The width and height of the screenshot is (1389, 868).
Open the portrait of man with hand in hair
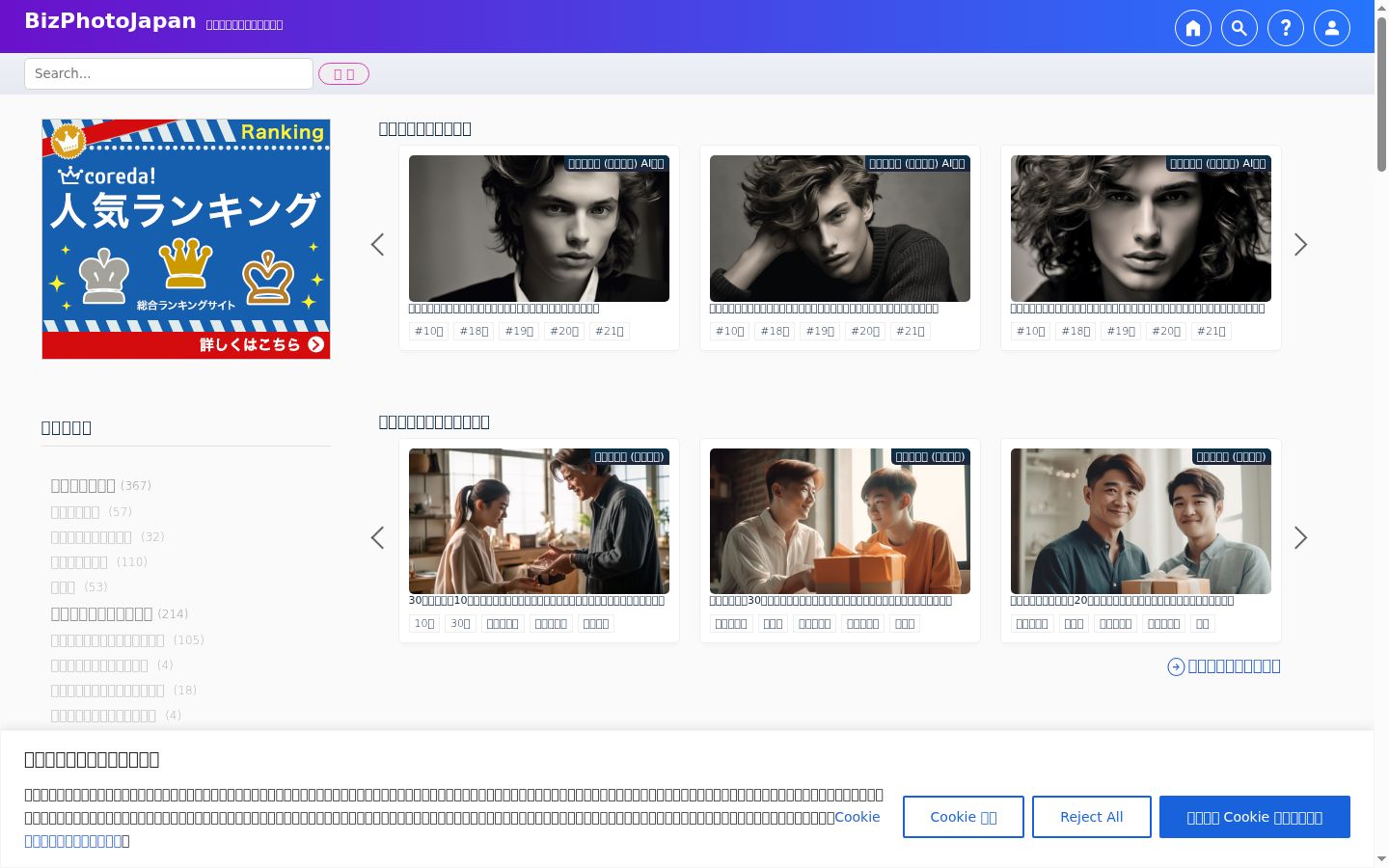coord(840,229)
